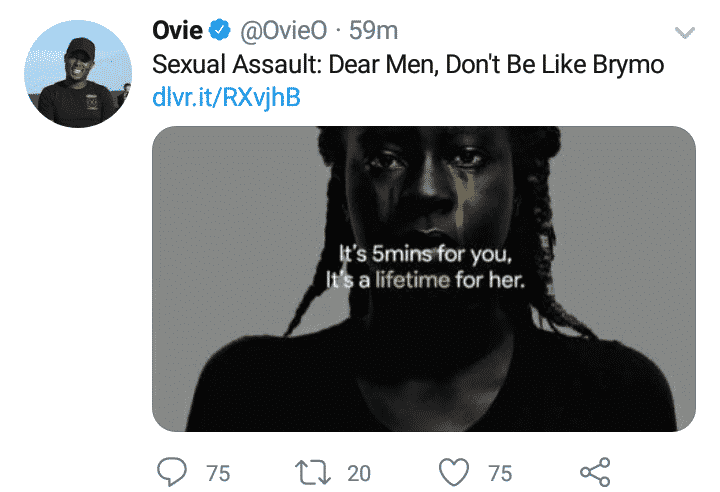
Task: Click the blue verified badge beside Ovie
Action: click(x=219, y=31)
